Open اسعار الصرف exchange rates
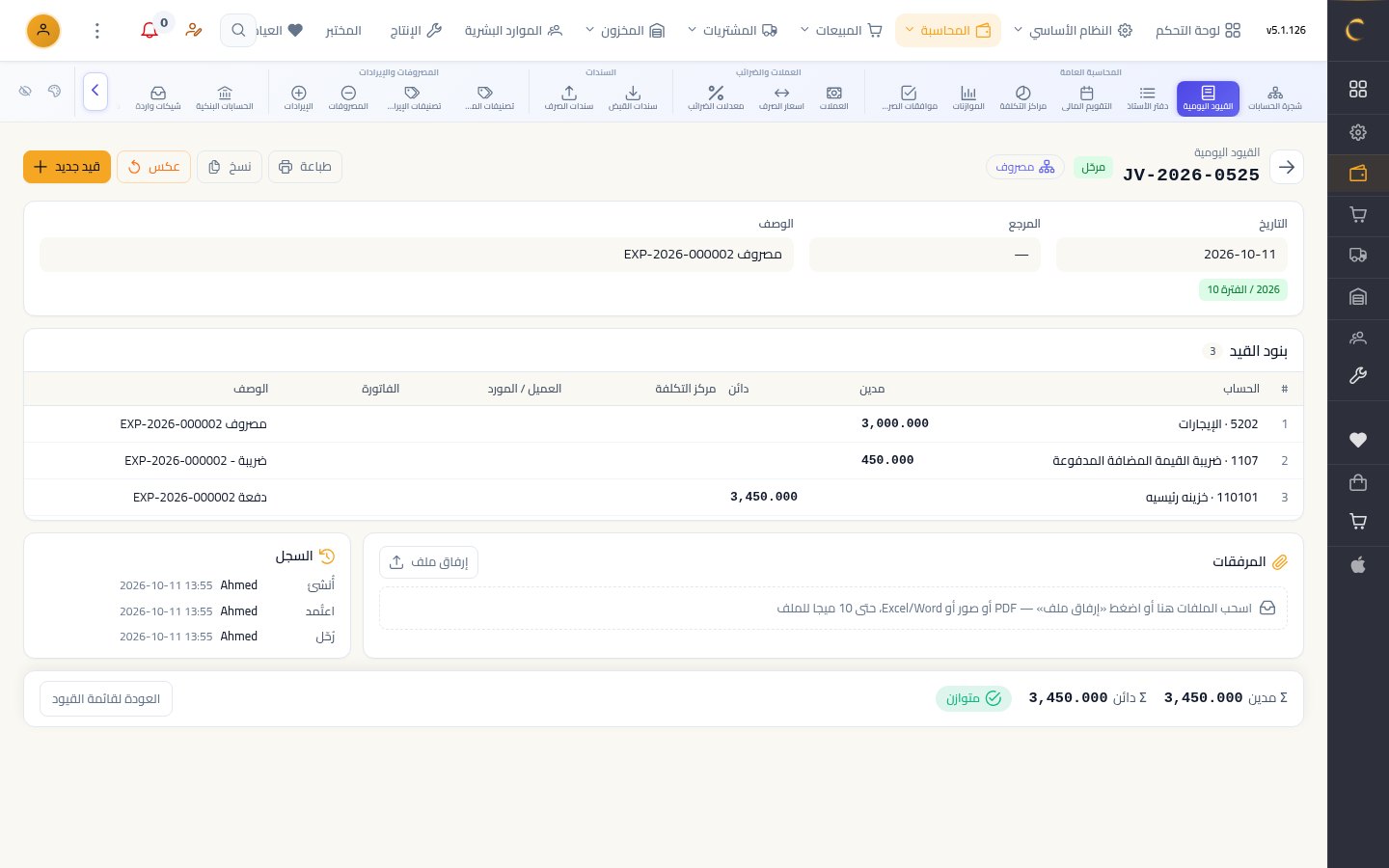 781,97
